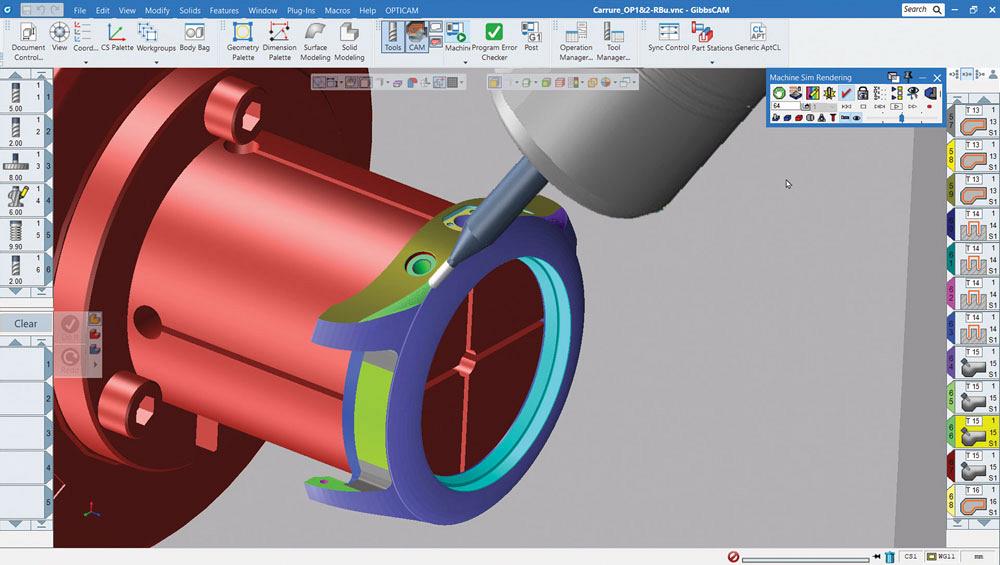Open the Surface Modeling palette
This screenshot has height=565, width=1000.
click(x=315, y=41)
